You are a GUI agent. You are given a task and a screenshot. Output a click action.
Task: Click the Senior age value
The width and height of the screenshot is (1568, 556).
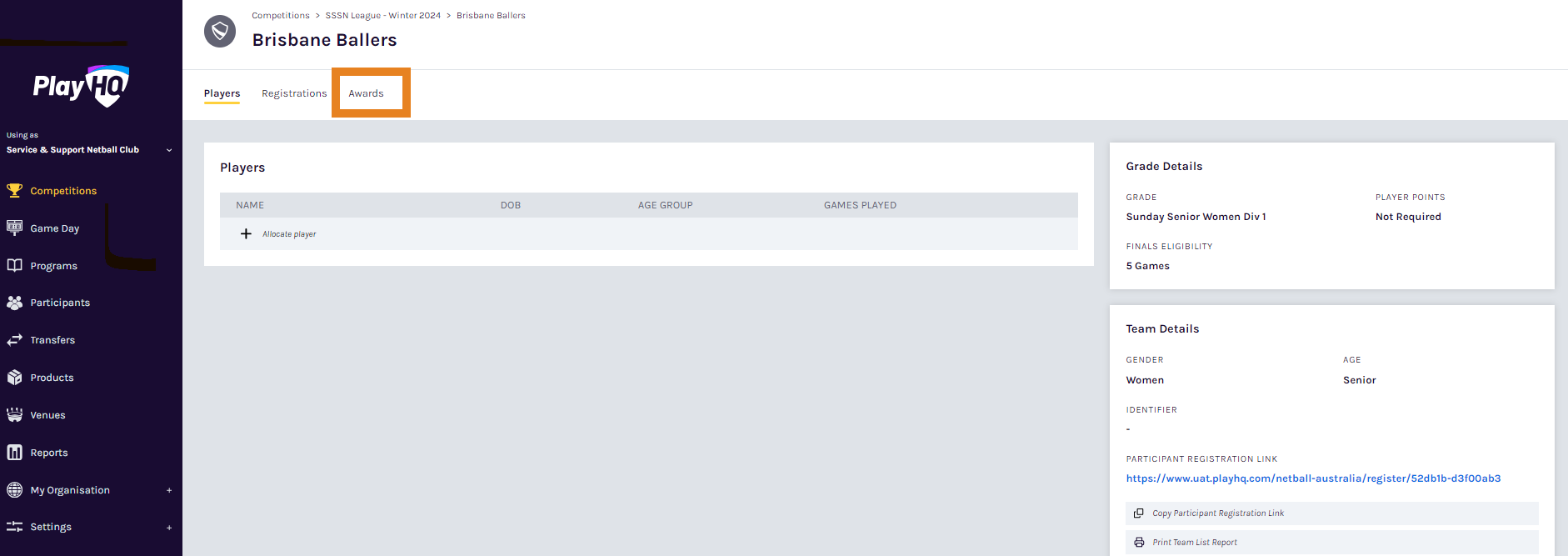1360,380
